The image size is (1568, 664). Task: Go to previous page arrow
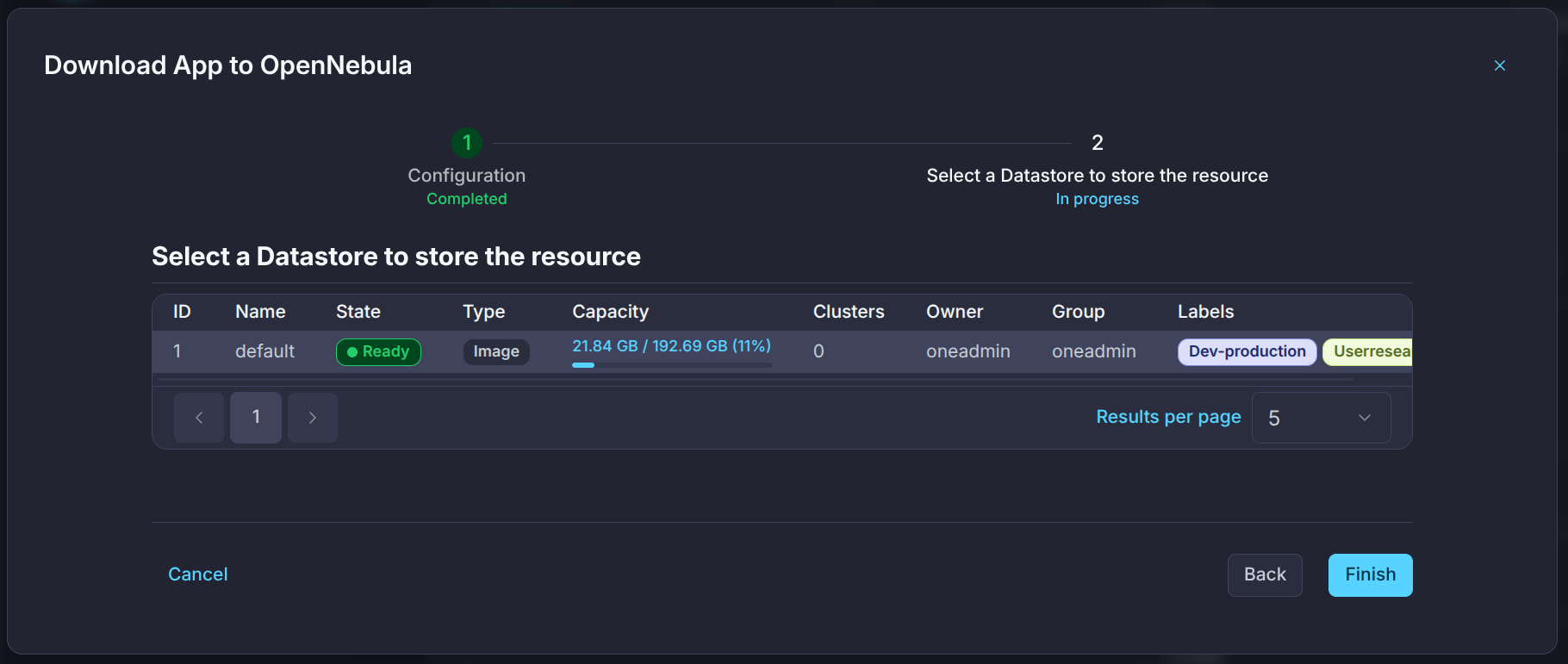tap(199, 418)
